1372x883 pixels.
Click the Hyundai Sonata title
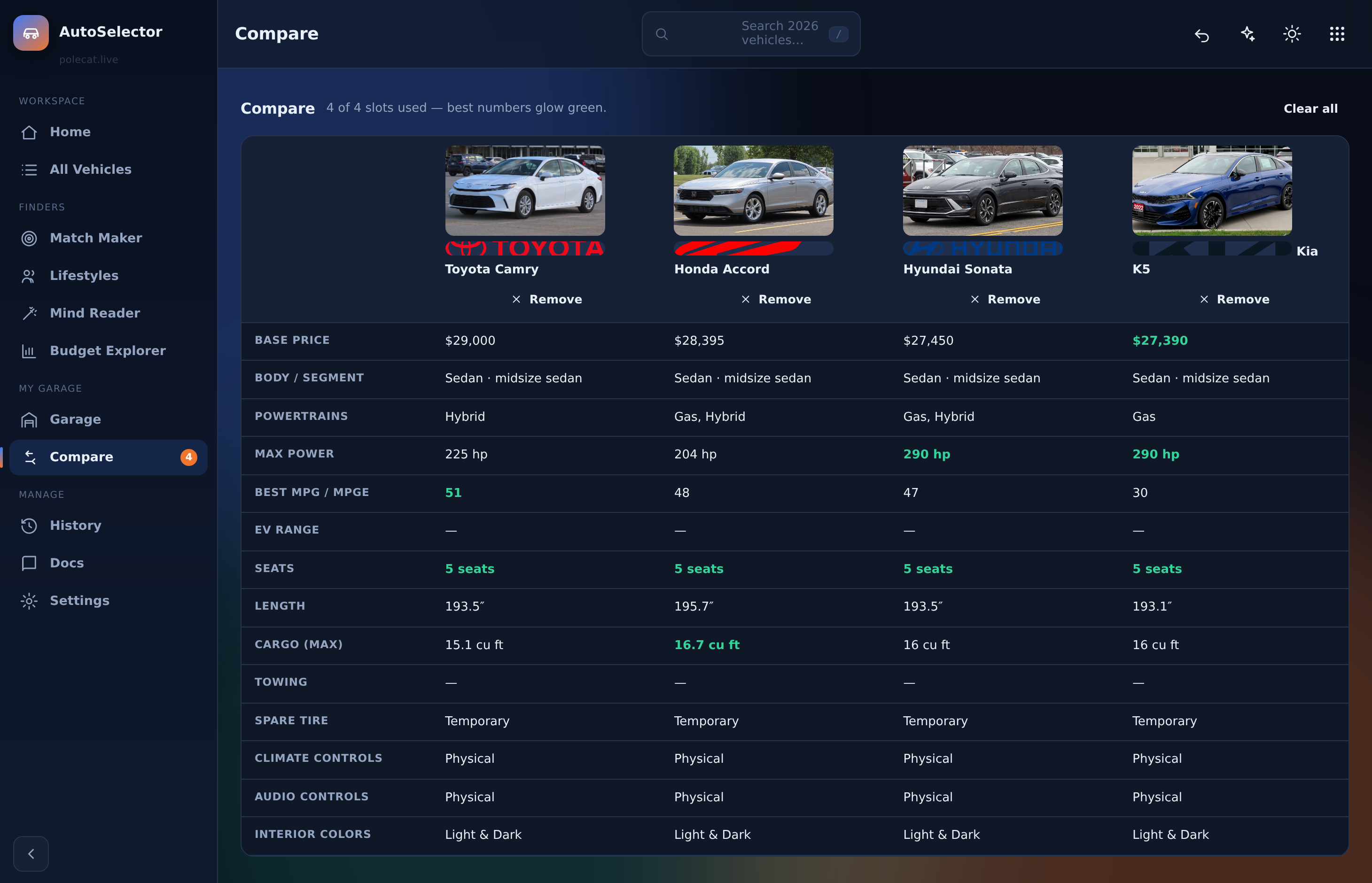957,269
